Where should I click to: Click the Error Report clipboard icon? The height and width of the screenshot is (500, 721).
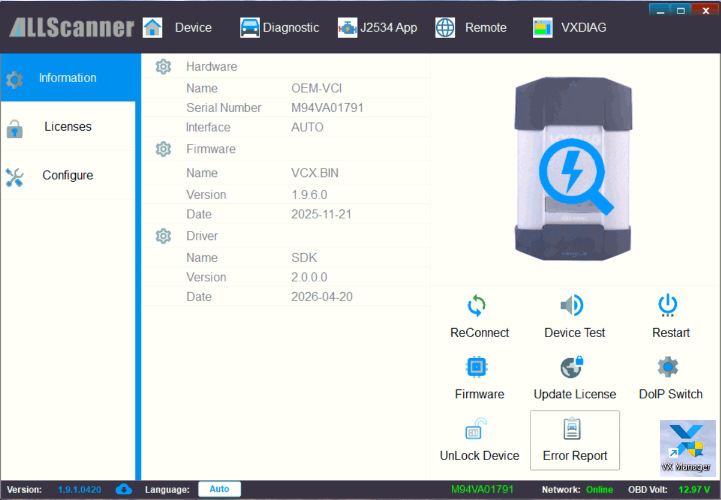(x=572, y=429)
